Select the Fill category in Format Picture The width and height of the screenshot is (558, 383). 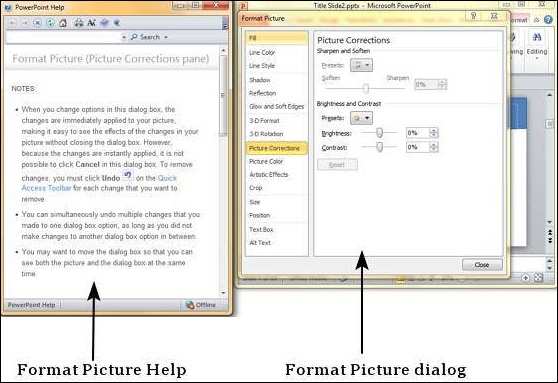tap(276, 38)
